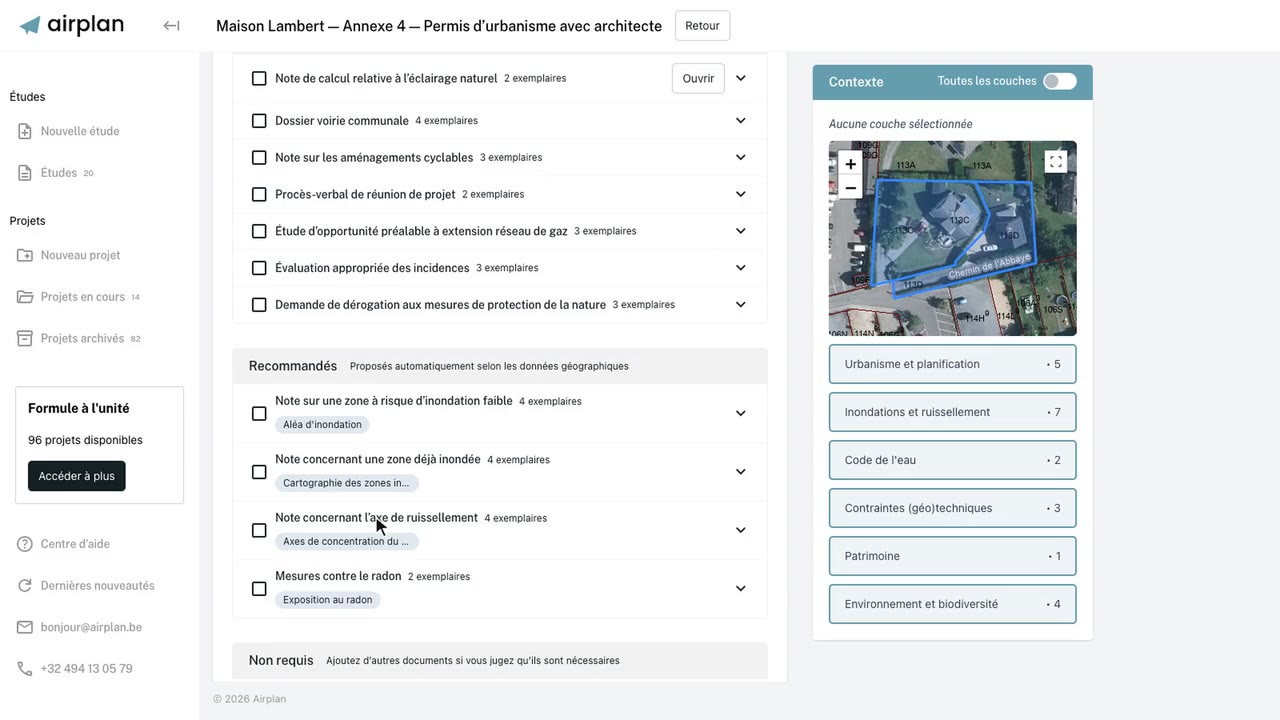The image size is (1280, 720).
Task: Click the parcel aerial map view
Action: coord(953,238)
